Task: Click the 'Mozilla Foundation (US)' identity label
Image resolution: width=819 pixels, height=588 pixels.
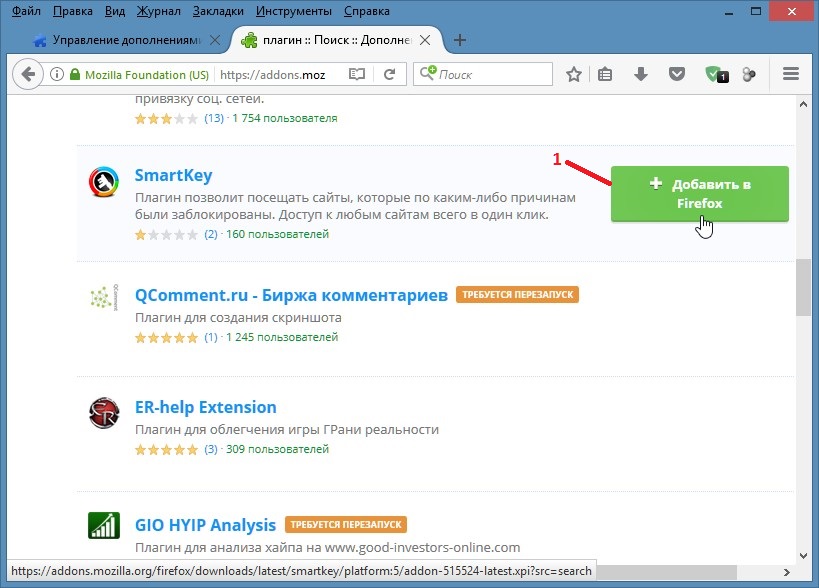Action: (147, 75)
